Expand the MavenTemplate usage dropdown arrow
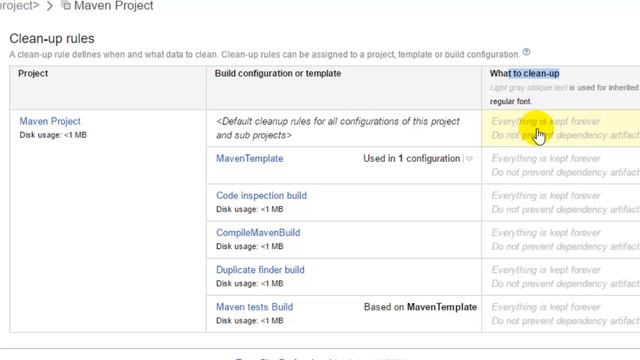This screenshot has height=360, width=640. click(x=469, y=159)
